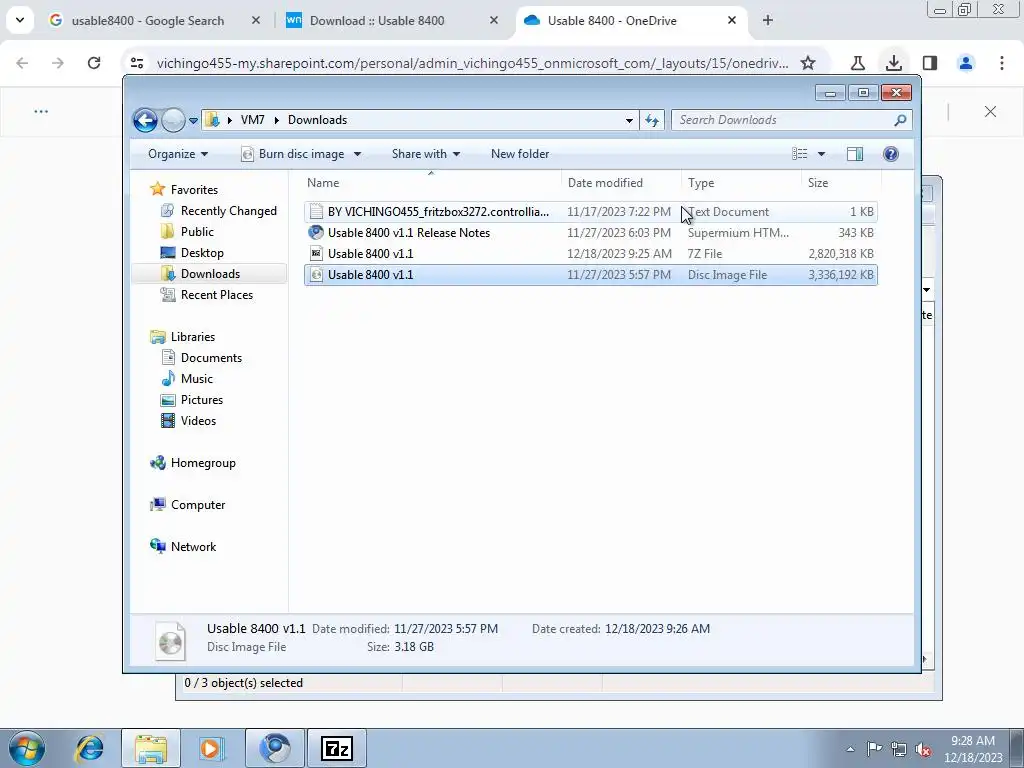The height and width of the screenshot is (768, 1024).
Task: Open Computer in the navigation pane
Action: [198, 504]
